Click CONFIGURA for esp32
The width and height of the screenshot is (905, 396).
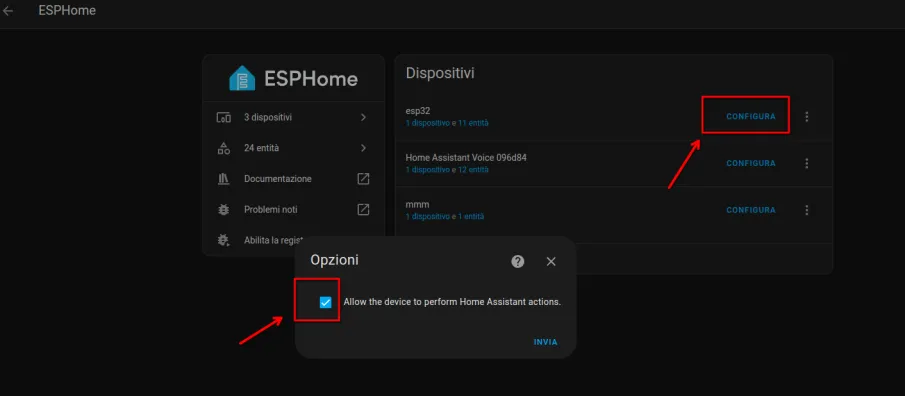click(x=751, y=117)
